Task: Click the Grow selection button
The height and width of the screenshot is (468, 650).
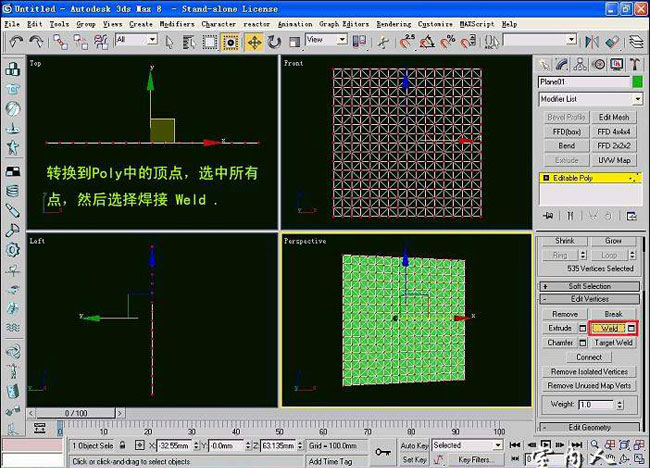Action: pos(613,241)
